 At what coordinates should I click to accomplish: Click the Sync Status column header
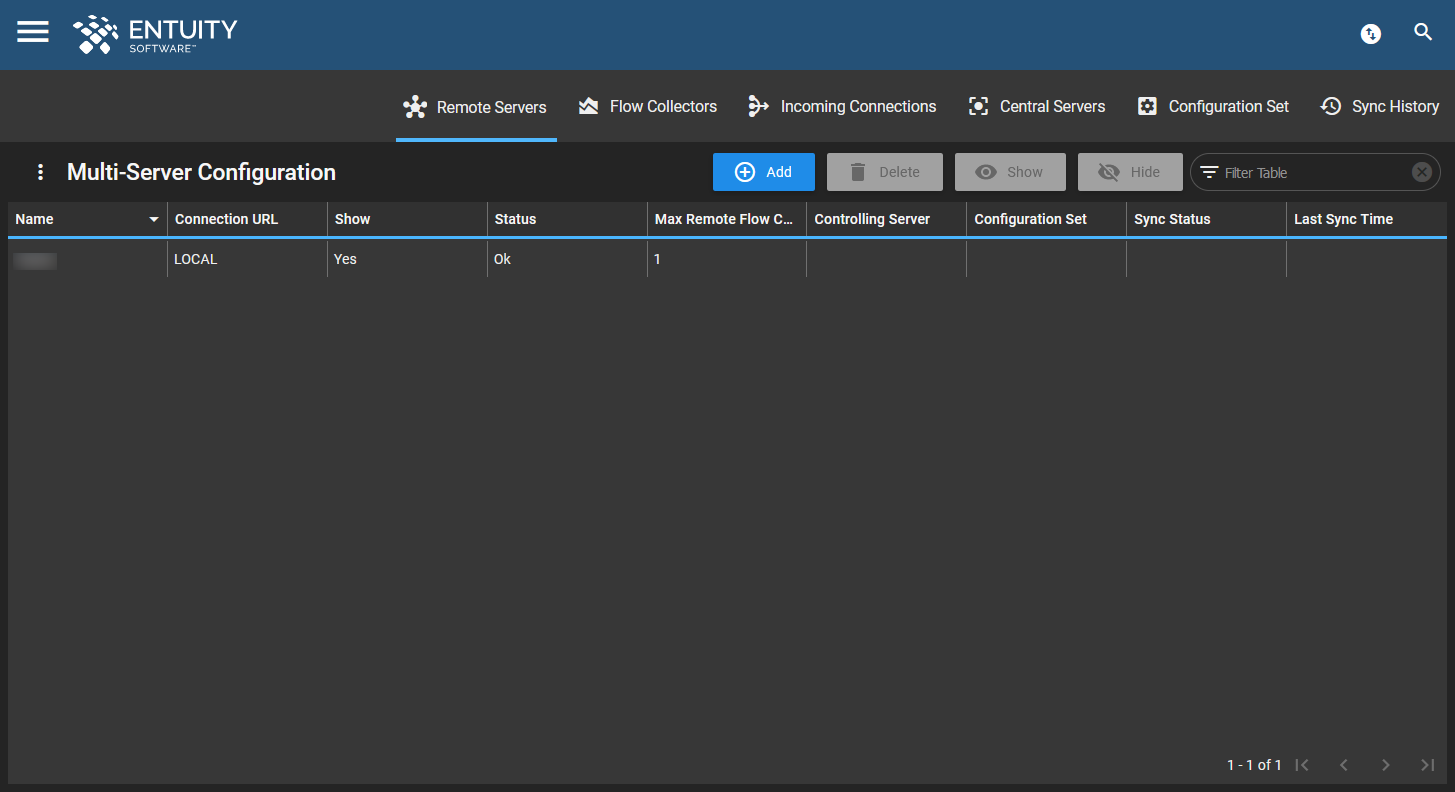click(1206, 219)
